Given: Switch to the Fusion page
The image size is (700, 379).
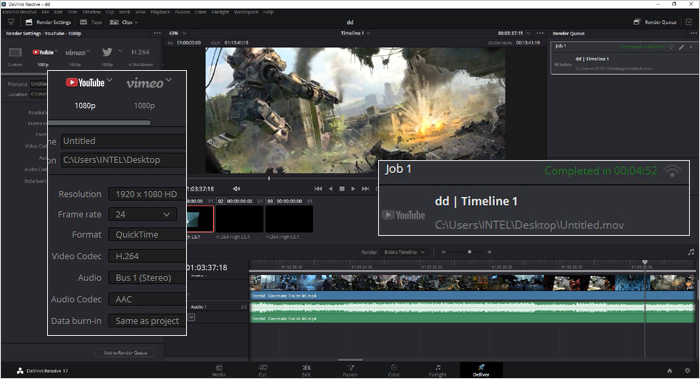Looking at the screenshot, I should [350, 371].
